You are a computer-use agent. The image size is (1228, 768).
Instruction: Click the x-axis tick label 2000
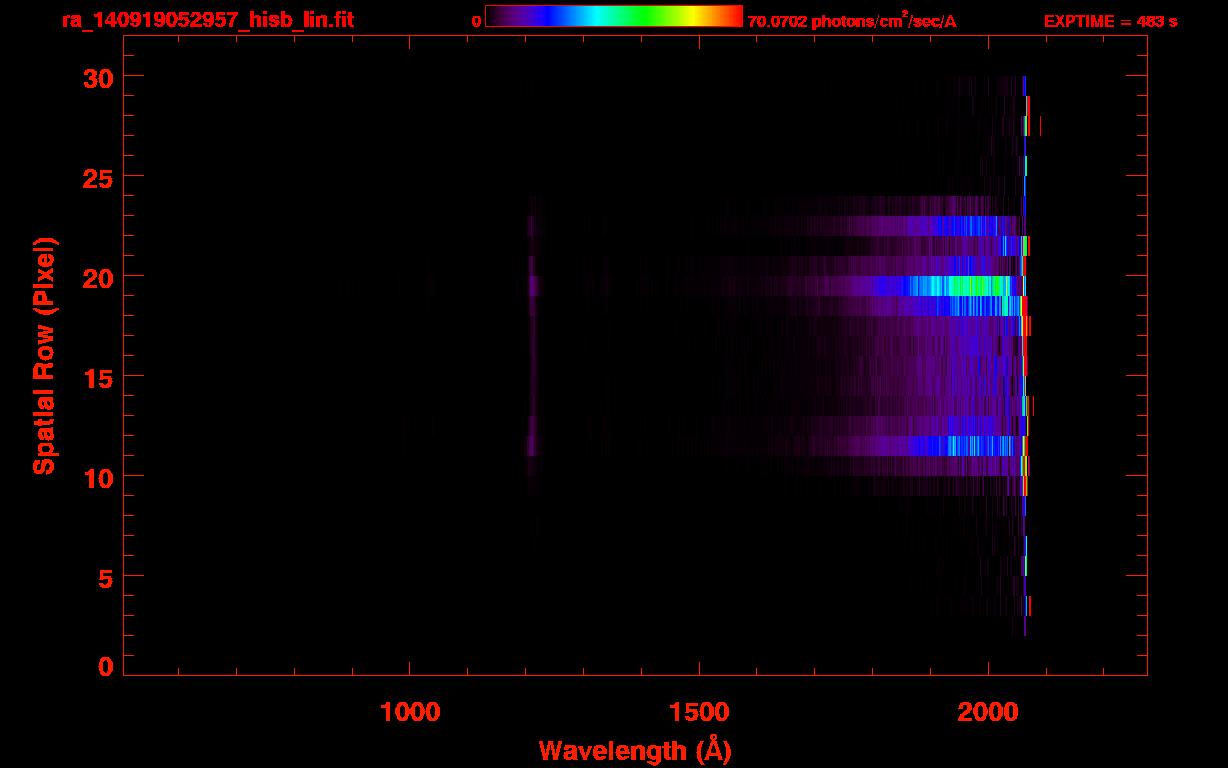point(988,711)
